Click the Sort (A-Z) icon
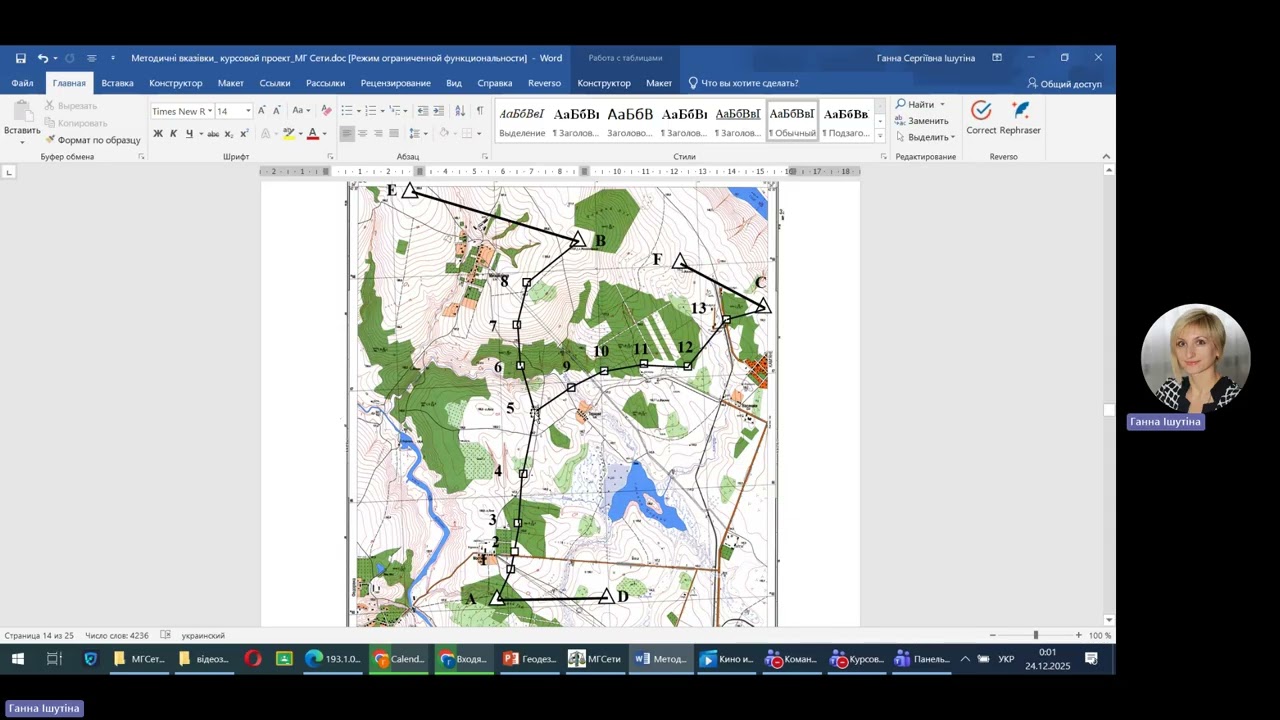The height and width of the screenshot is (720, 1280). [460, 111]
